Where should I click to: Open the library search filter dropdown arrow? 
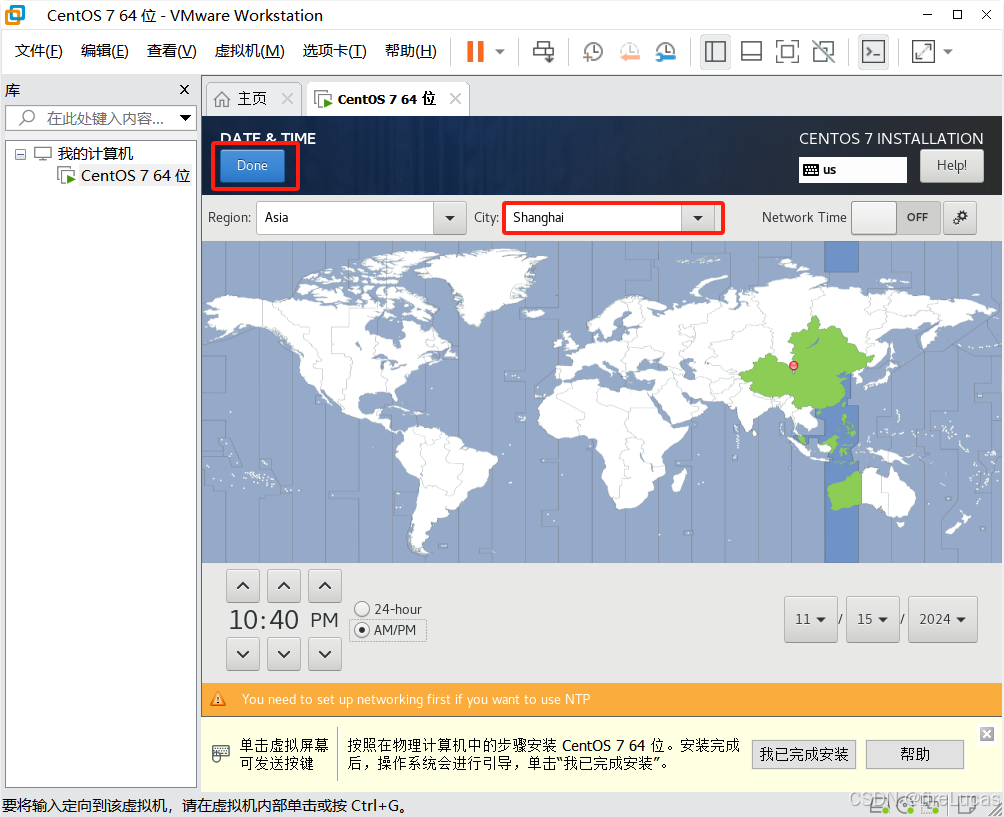(x=185, y=118)
